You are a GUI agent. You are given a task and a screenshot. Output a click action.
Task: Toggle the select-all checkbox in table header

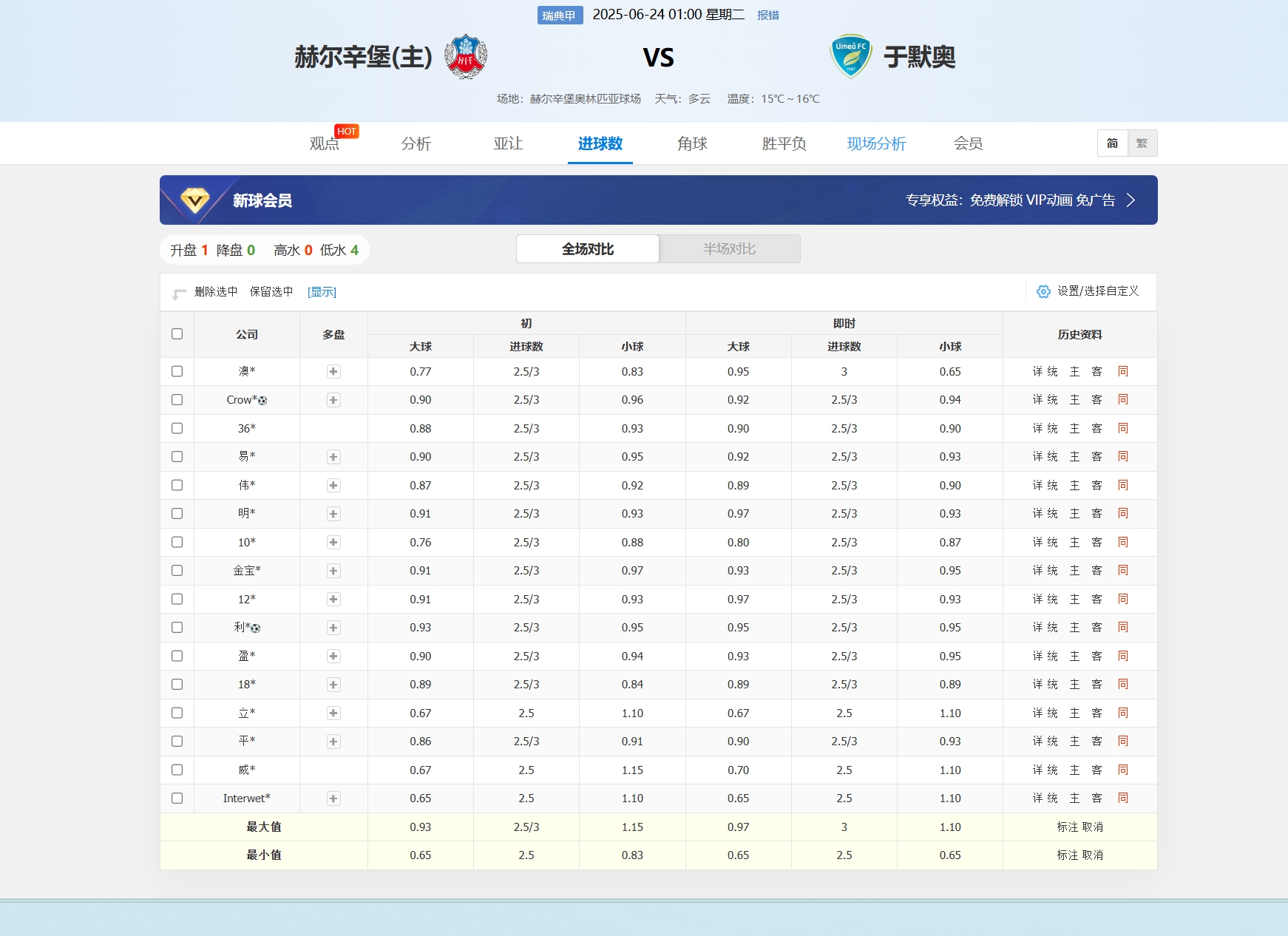click(177, 334)
